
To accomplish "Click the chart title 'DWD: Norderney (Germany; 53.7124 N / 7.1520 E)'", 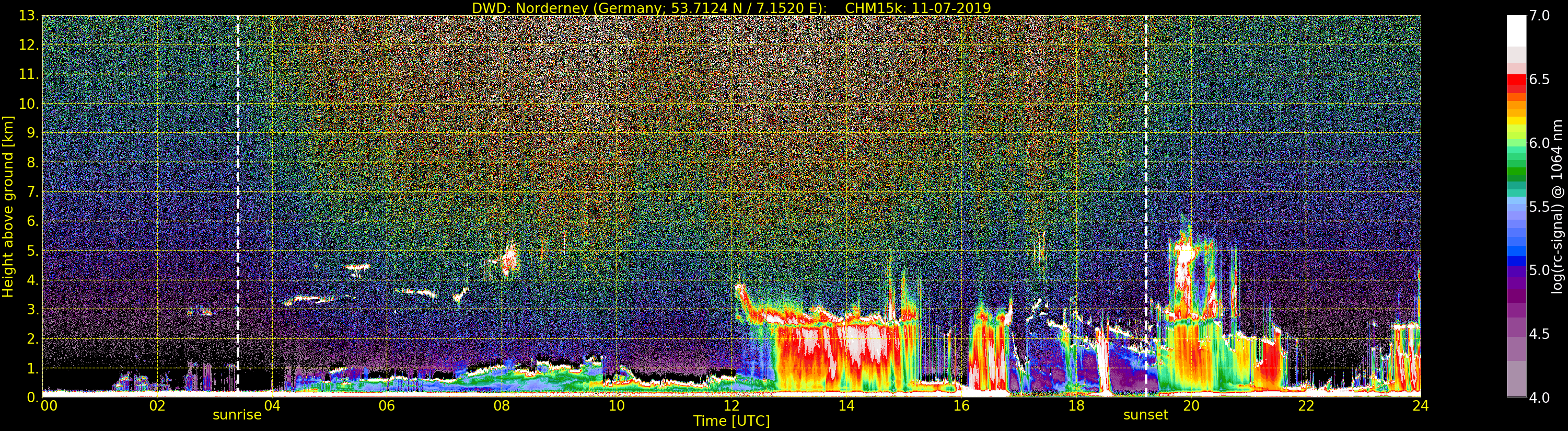I will (x=649, y=8).
